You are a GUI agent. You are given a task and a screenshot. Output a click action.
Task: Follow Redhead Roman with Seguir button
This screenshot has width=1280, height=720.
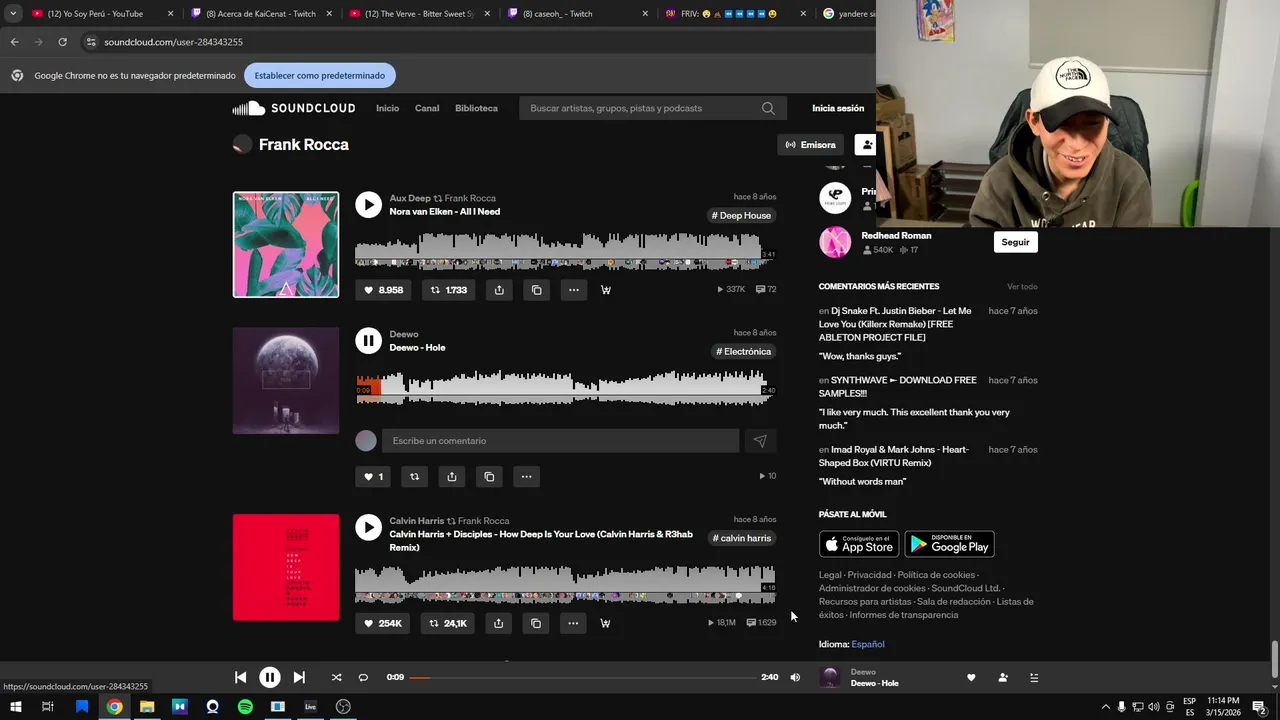pos(1015,242)
